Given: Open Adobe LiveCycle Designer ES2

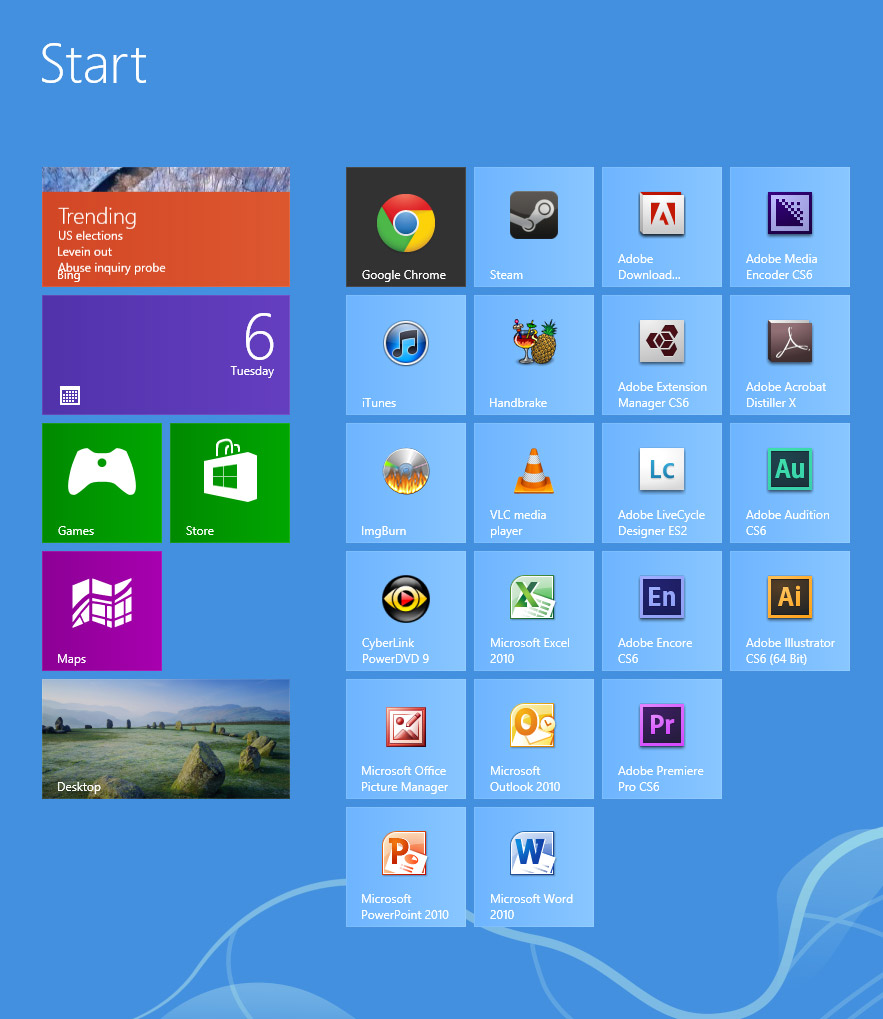Looking at the screenshot, I should pos(661,483).
